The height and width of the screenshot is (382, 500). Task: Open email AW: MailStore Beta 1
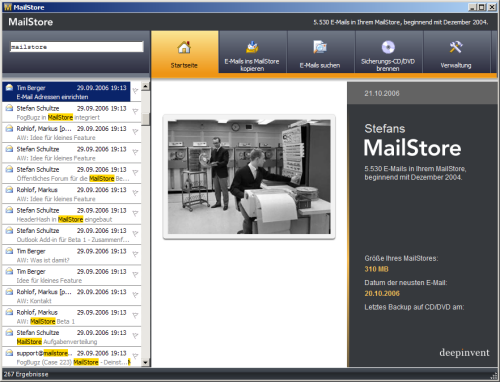[72, 317]
